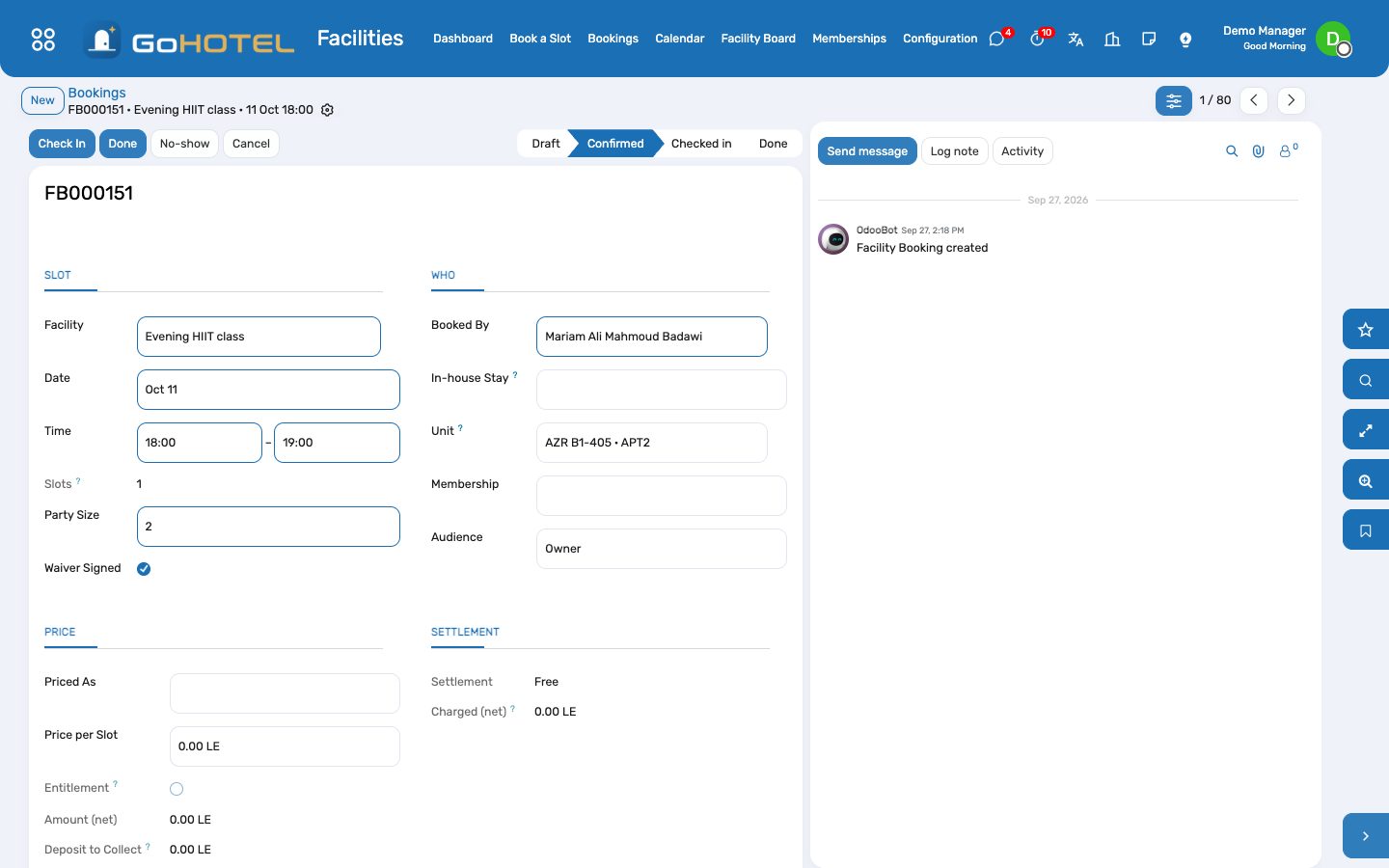The width and height of the screenshot is (1389, 868).
Task: Click the lightbulb tips icon
Action: 1185,39
